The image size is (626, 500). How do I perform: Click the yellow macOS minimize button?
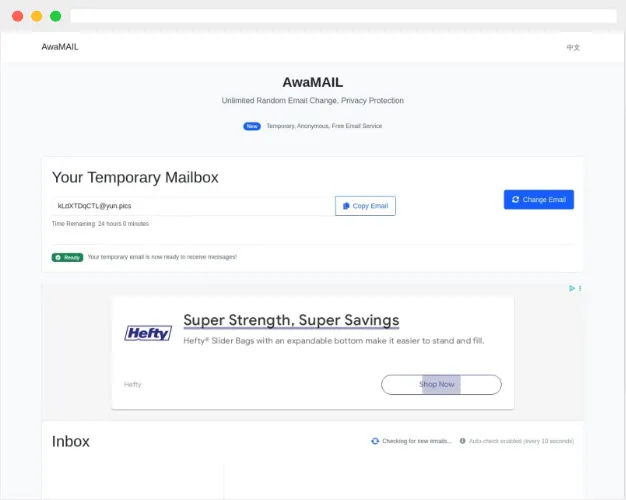37,16
